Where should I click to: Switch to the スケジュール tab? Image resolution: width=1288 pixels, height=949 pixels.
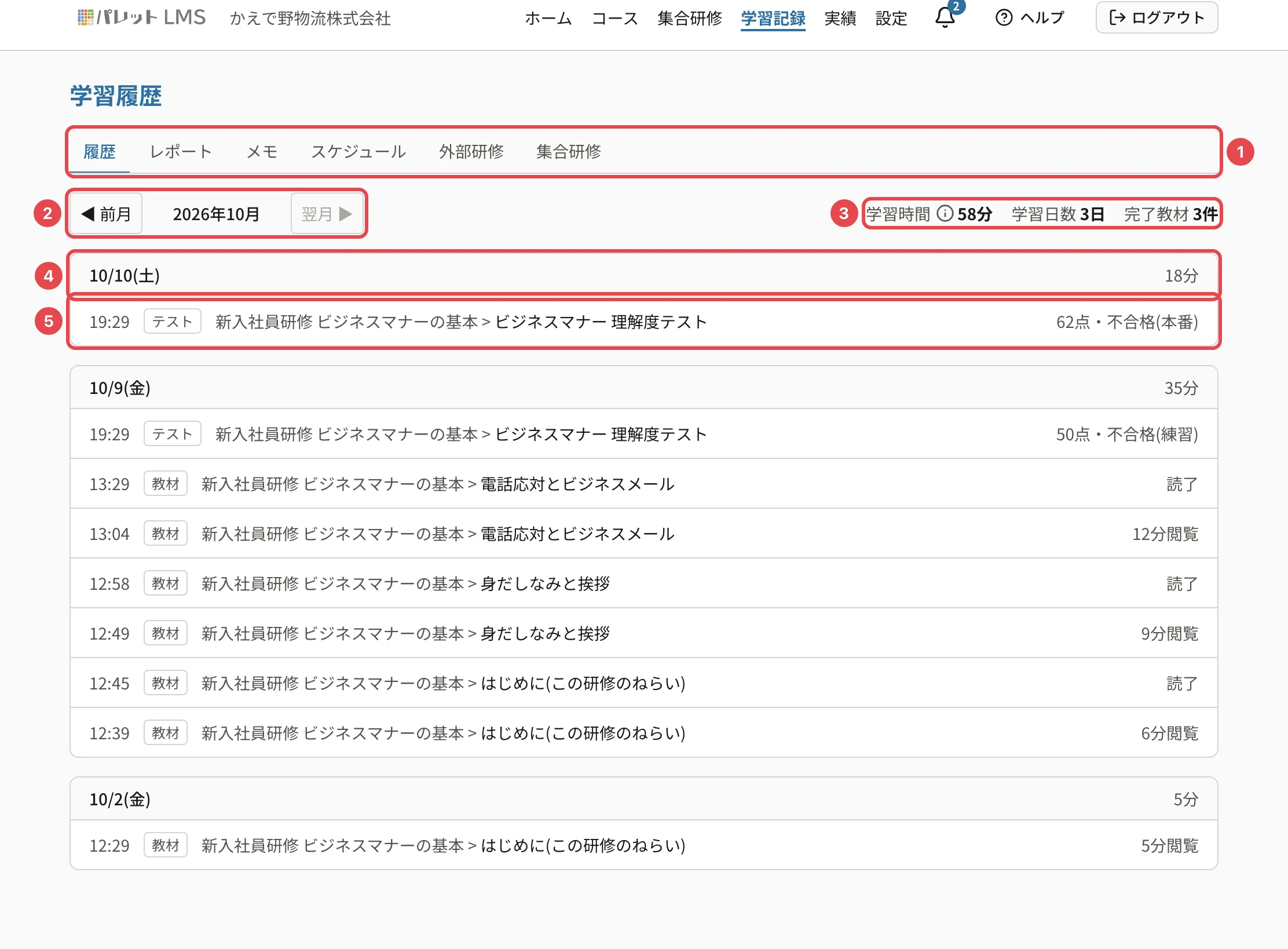click(358, 152)
